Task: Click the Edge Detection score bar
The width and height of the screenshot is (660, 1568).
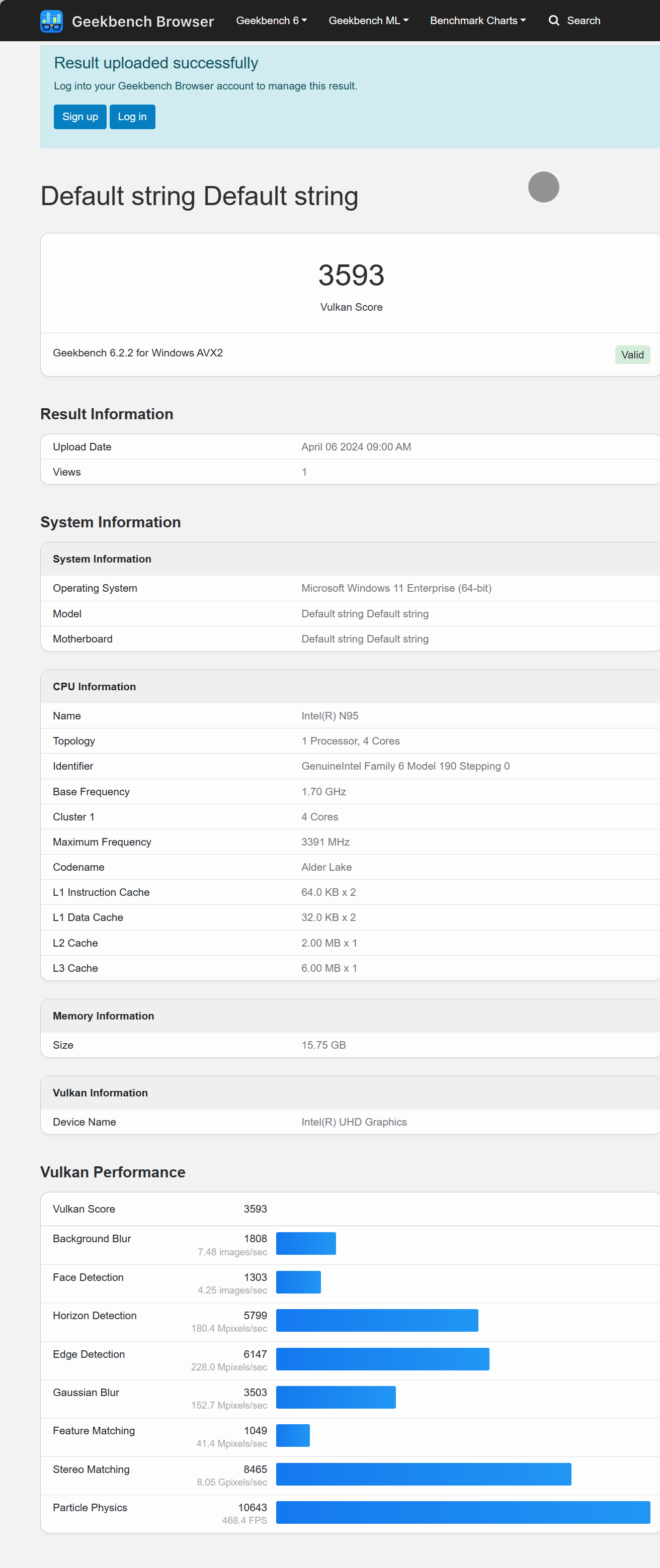Action: (x=383, y=1358)
